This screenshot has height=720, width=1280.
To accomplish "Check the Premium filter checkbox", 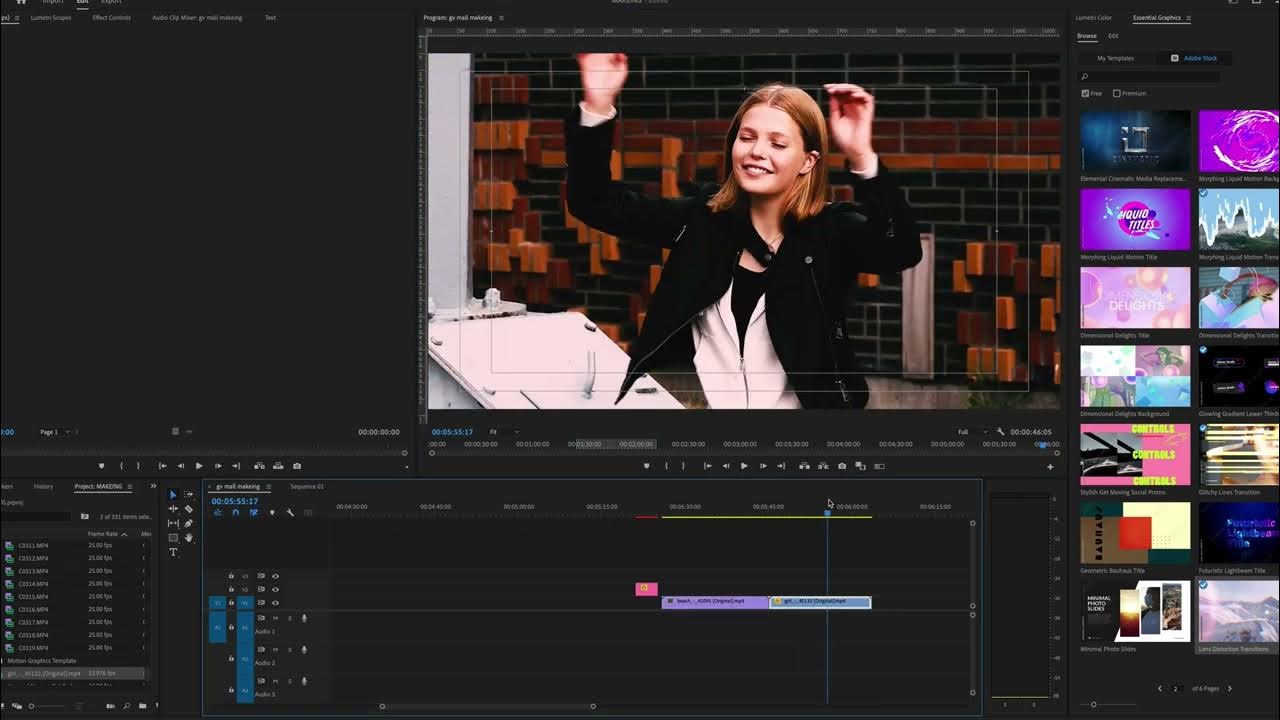I will pyautogui.click(x=1117, y=94).
